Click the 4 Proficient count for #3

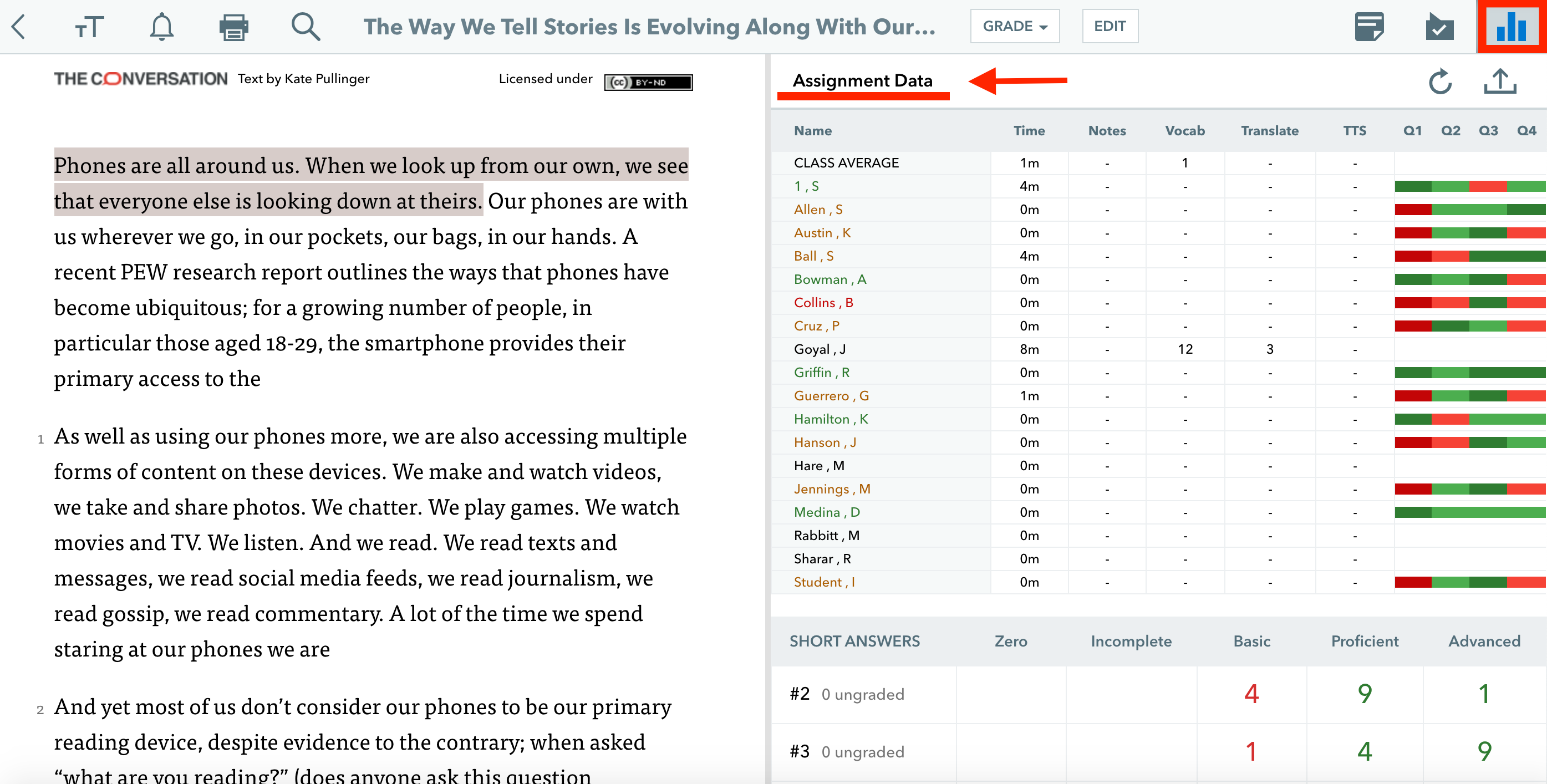[x=1365, y=752]
